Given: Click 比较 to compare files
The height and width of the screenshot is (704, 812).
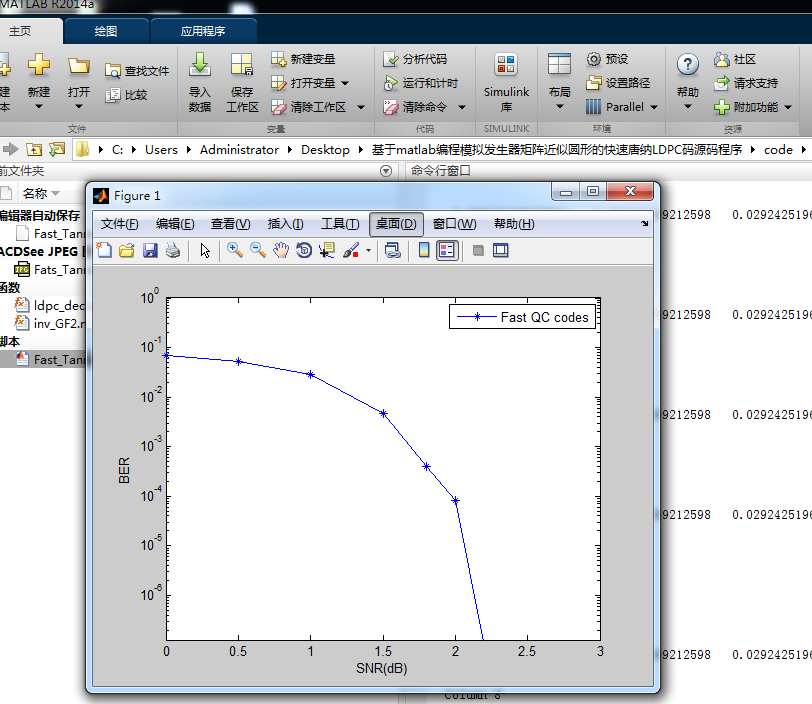Looking at the screenshot, I should pos(126,95).
